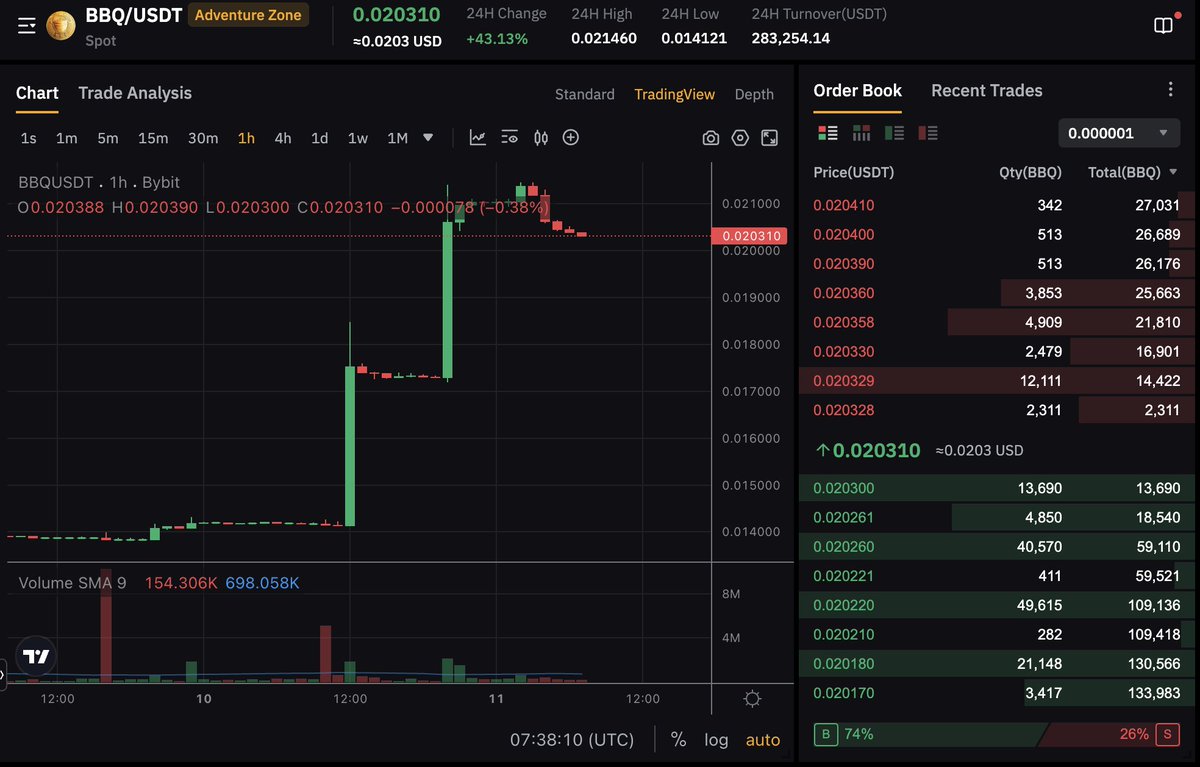Switch to the Chart tab

click(37, 93)
